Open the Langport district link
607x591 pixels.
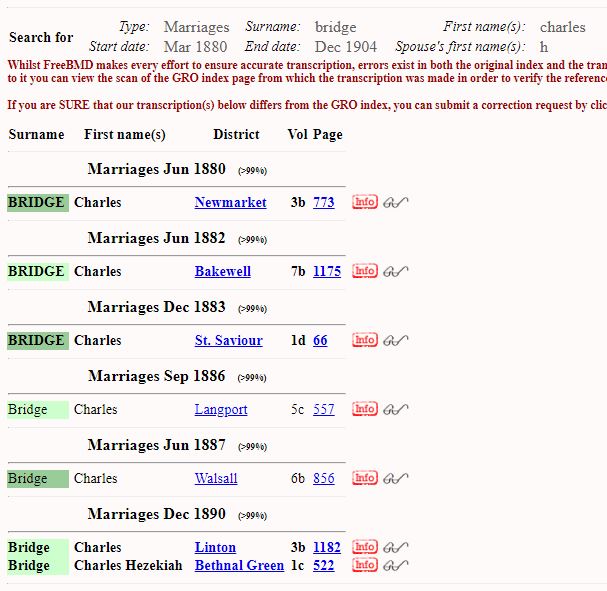(221, 409)
